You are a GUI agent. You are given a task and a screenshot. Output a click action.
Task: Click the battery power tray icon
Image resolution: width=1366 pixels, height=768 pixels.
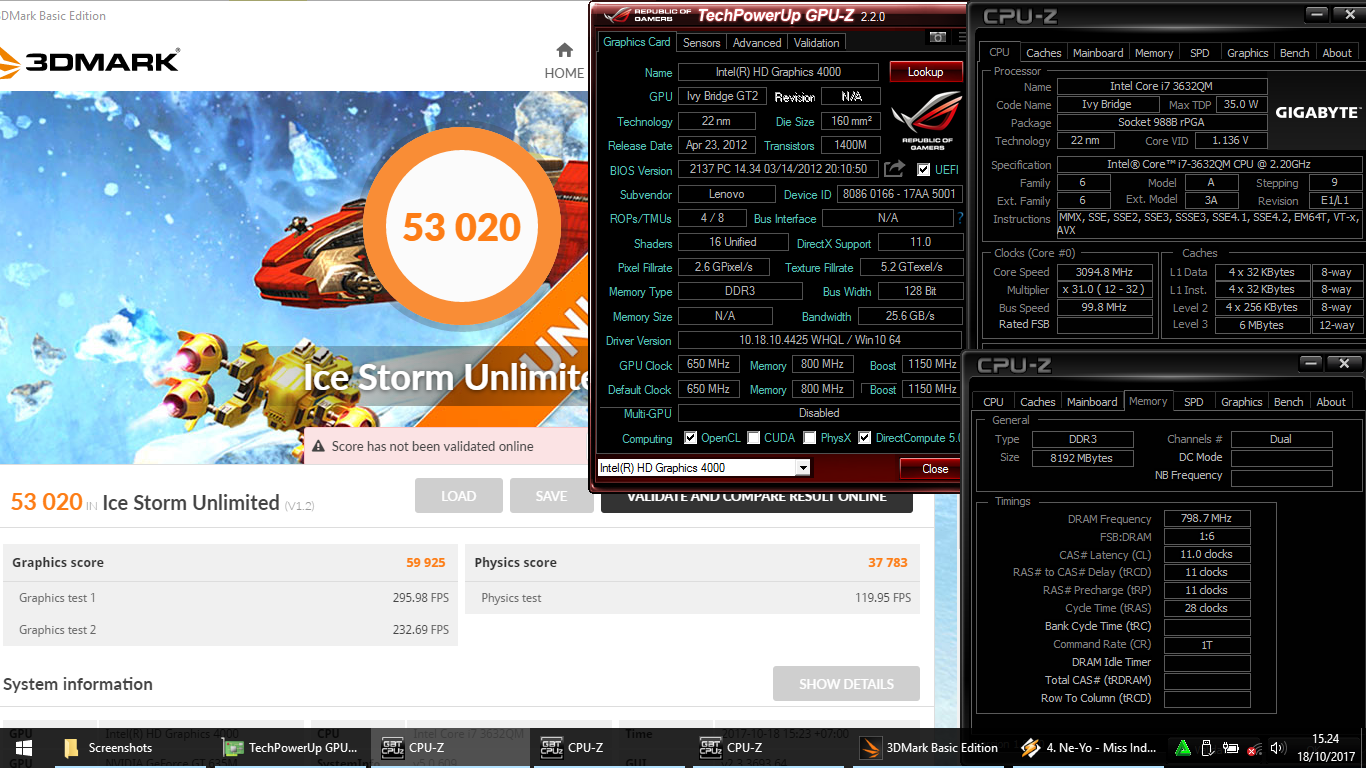point(1231,747)
